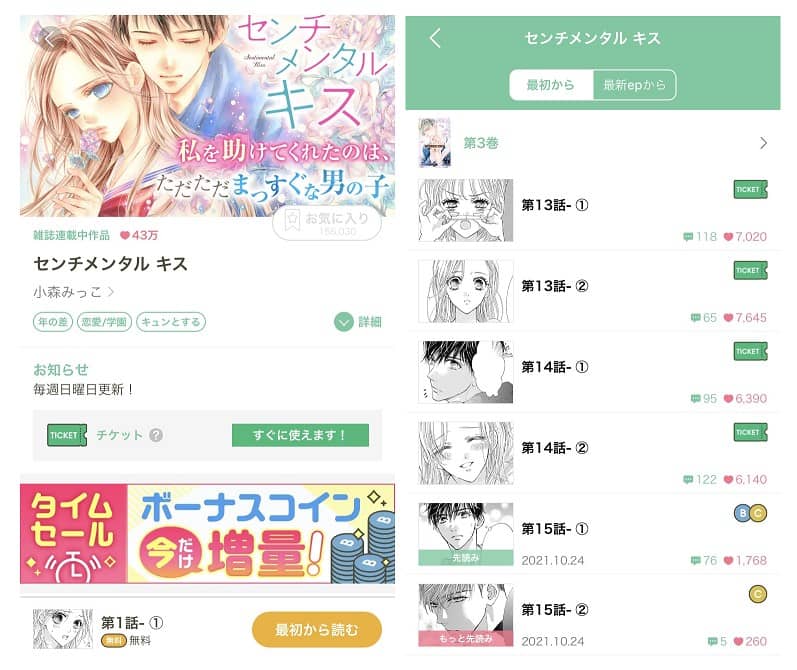Viewport: 797px width, 670px height.
Task: Tap the TICKET badge on 第13話-①
Action: [x=750, y=190]
